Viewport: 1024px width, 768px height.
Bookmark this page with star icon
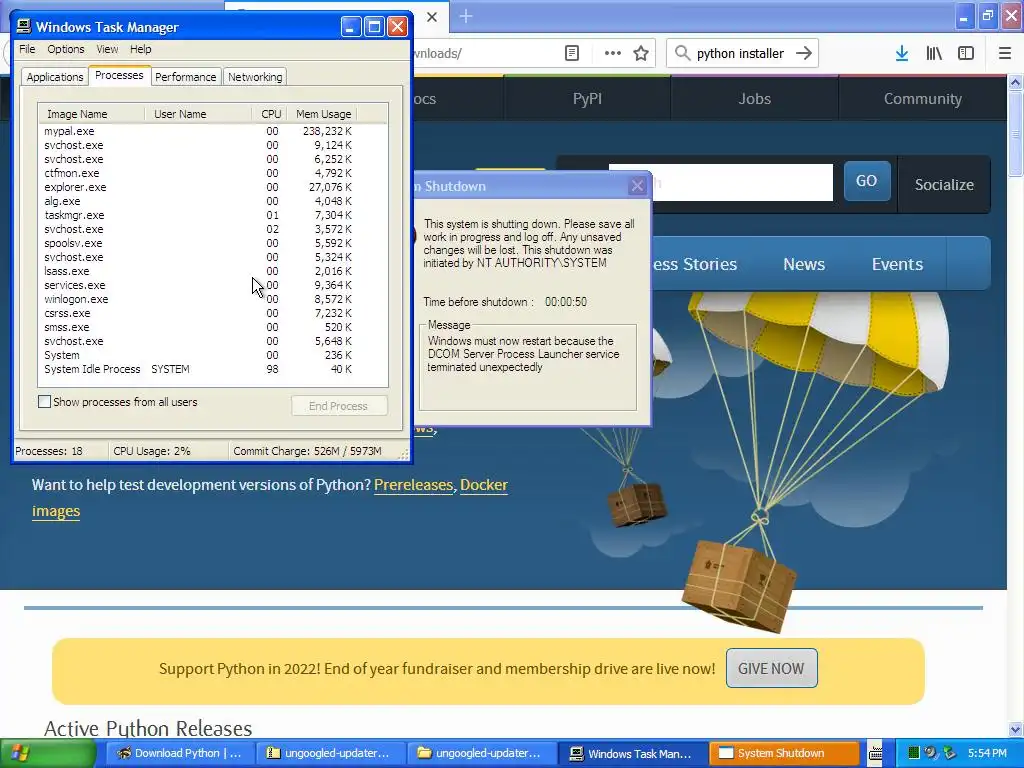tap(641, 53)
